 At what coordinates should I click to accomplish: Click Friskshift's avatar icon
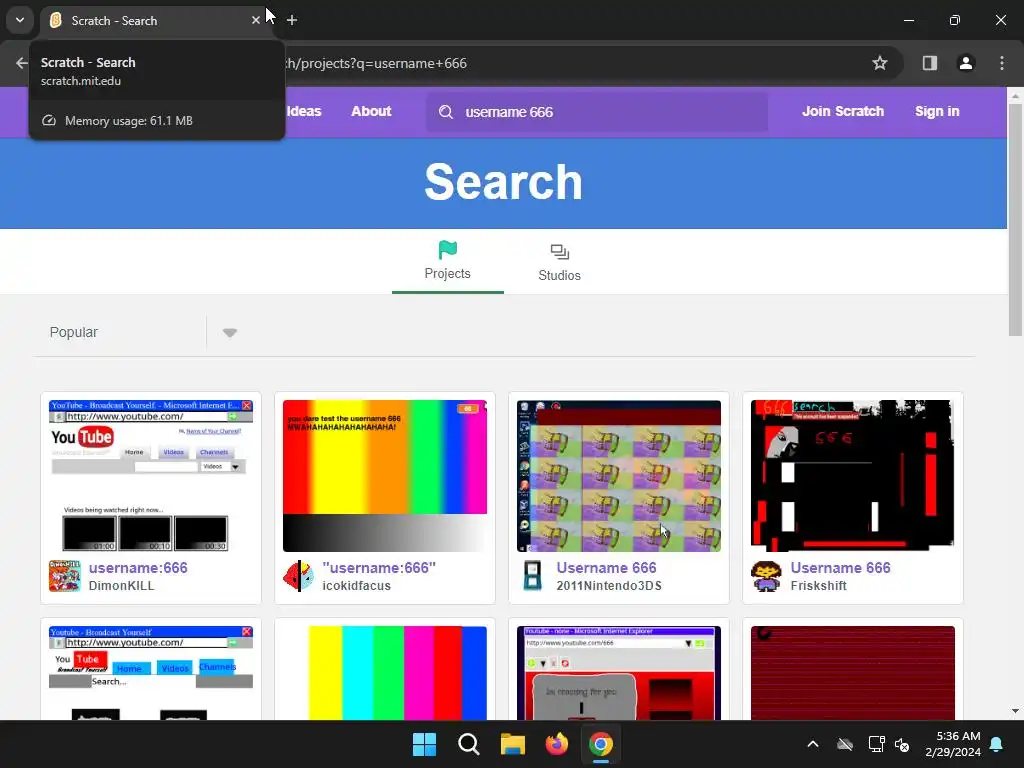766,576
